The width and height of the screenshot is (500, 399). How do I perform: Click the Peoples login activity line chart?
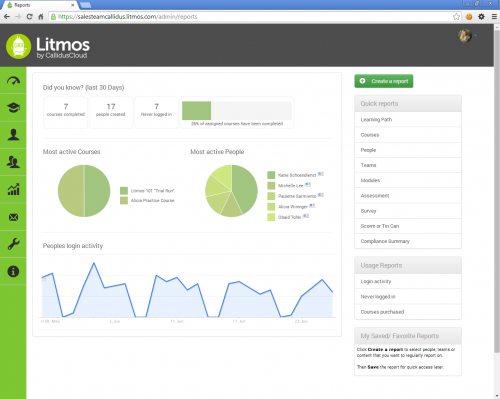(187, 289)
